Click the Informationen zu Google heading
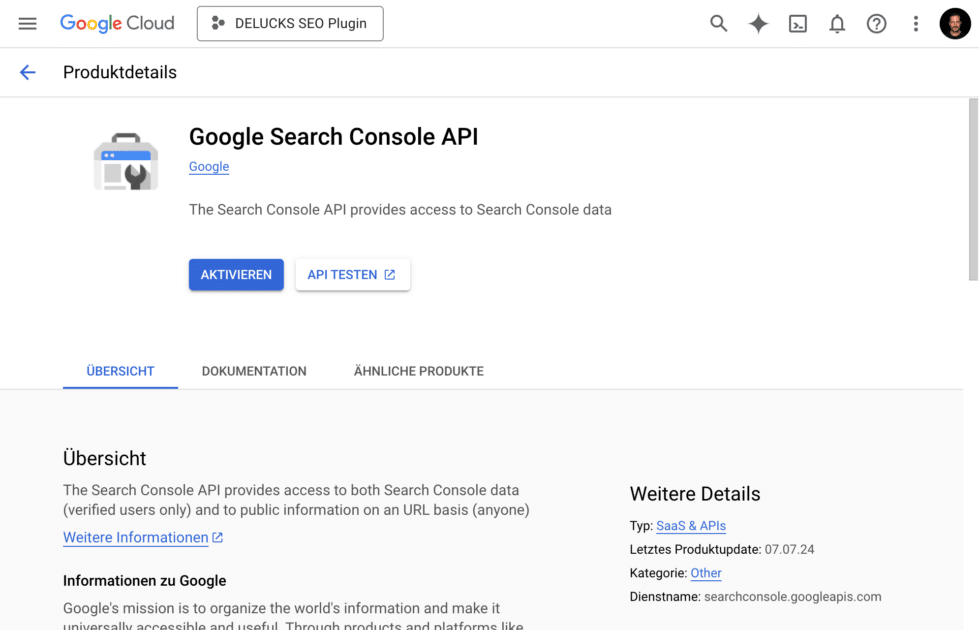Image resolution: width=979 pixels, height=630 pixels. (145, 581)
